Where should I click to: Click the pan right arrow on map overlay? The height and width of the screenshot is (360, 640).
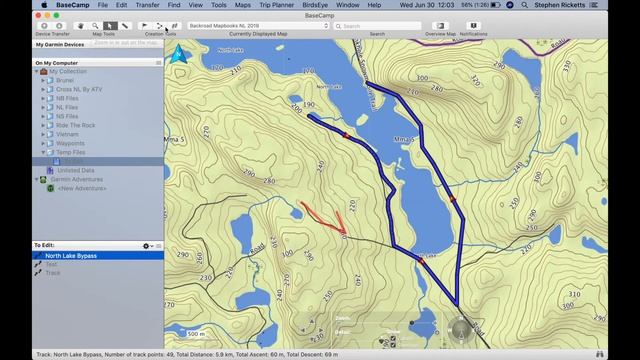tap(321, 330)
